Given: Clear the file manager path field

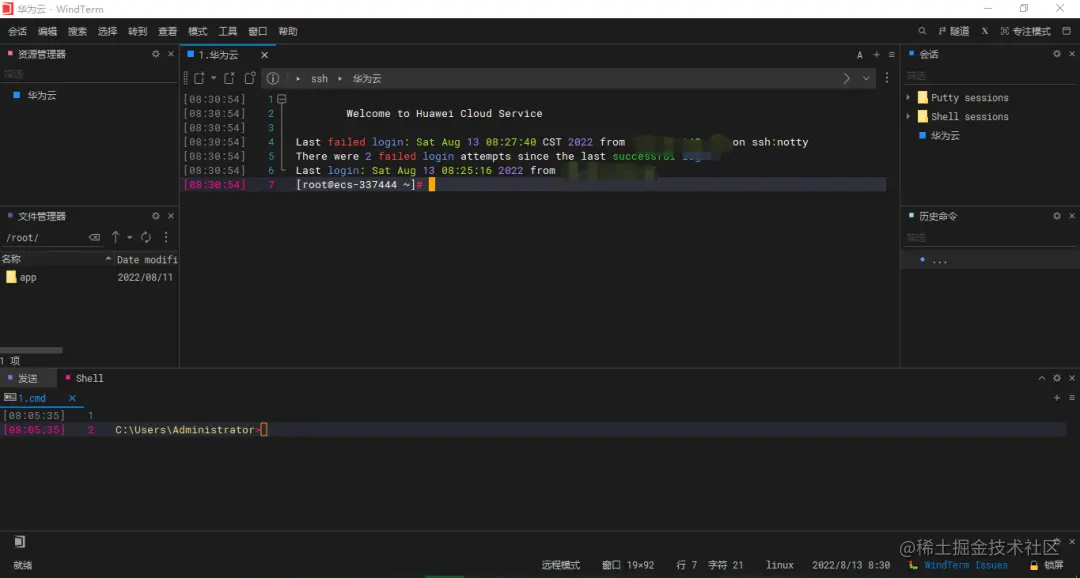Looking at the screenshot, I should [94, 238].
